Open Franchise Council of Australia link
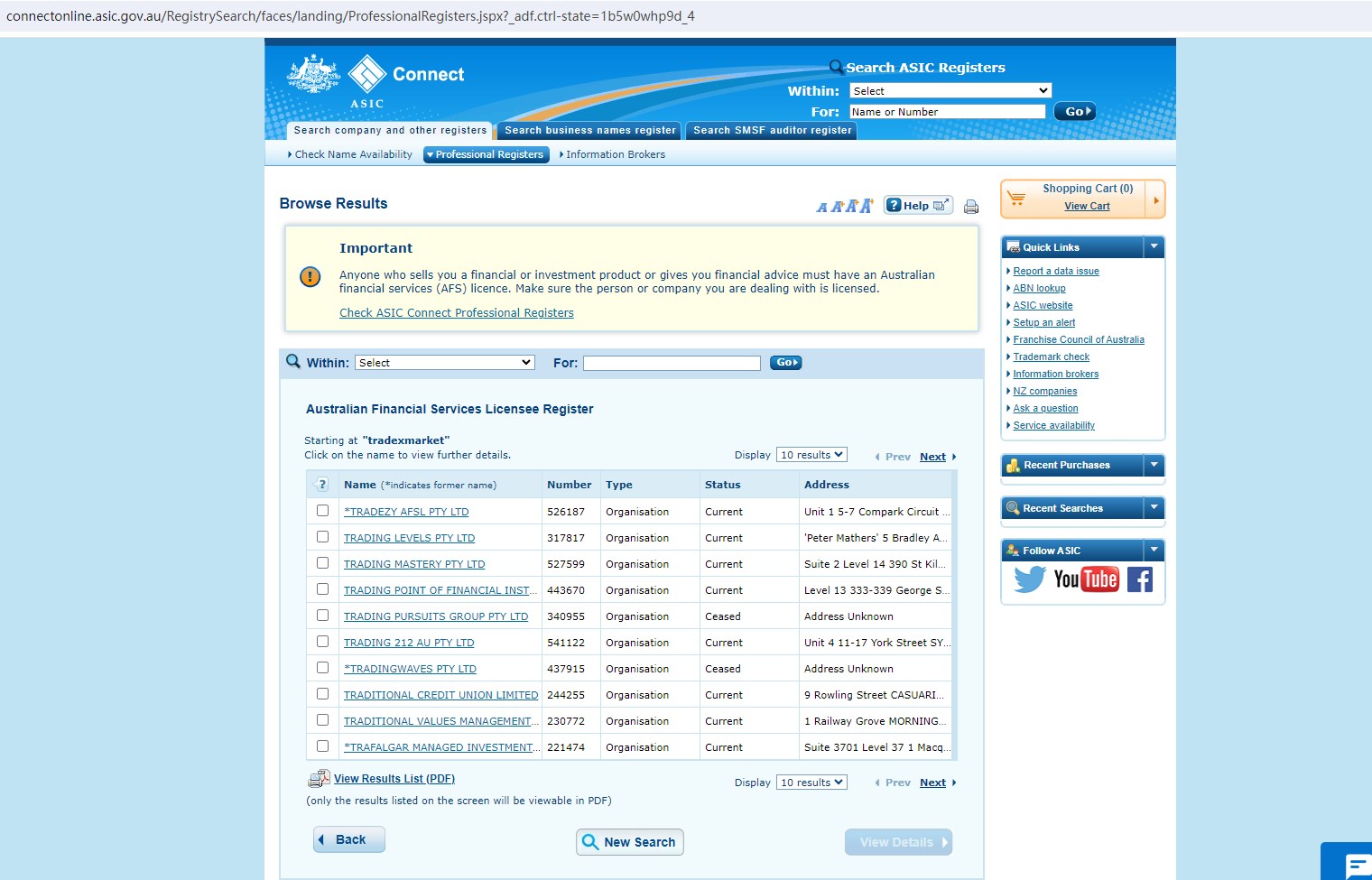This screenshot has height=880, width=1372. point(1079,339)
